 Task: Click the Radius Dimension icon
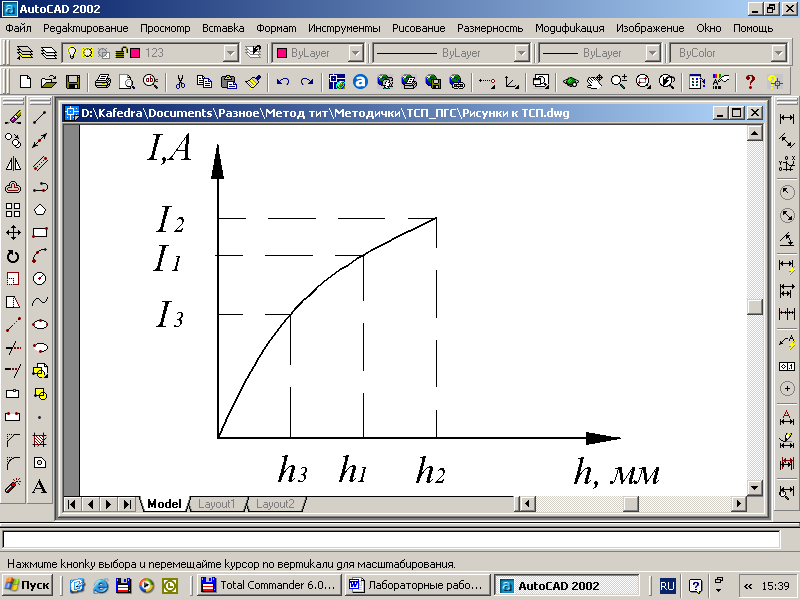pos(787,192)
